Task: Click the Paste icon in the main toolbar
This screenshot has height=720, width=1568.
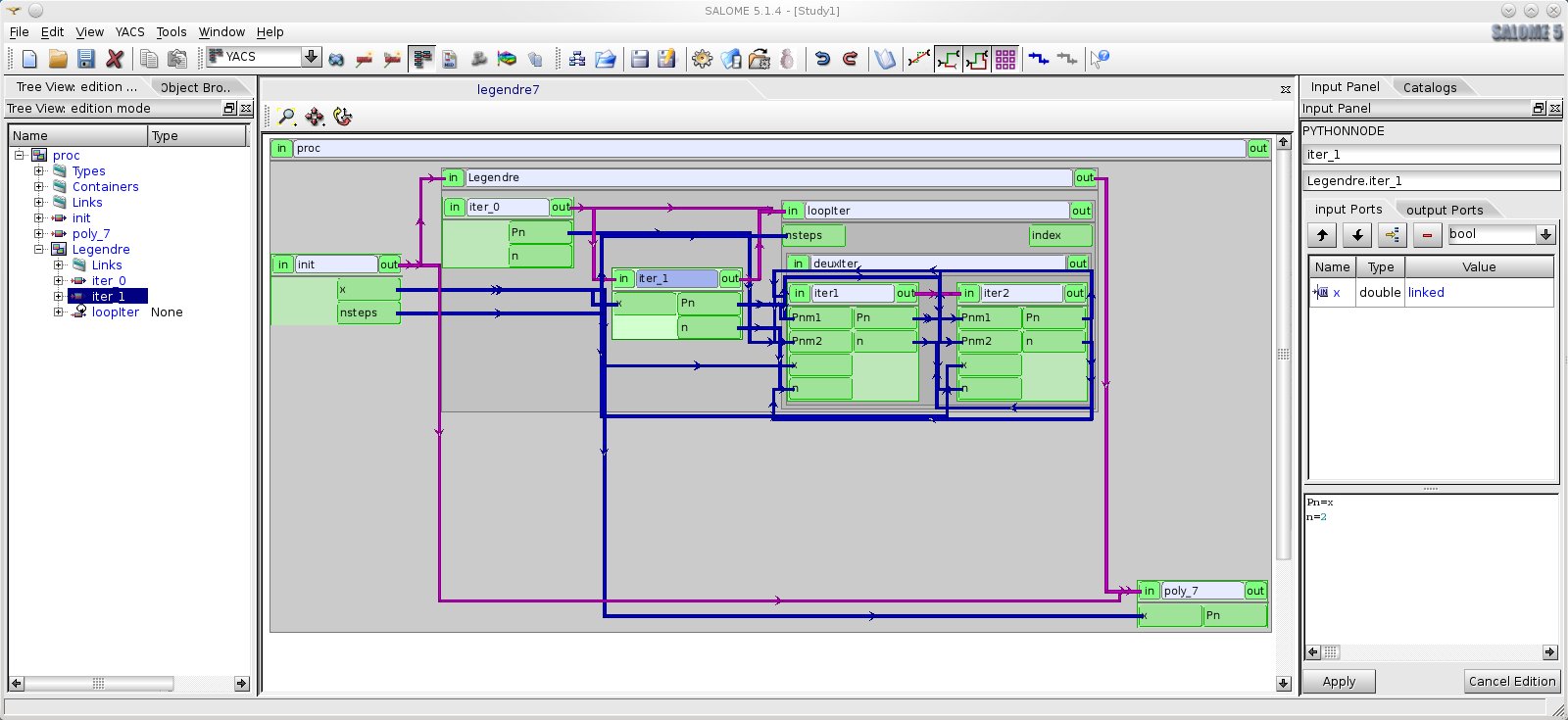Action: (177, 59)
